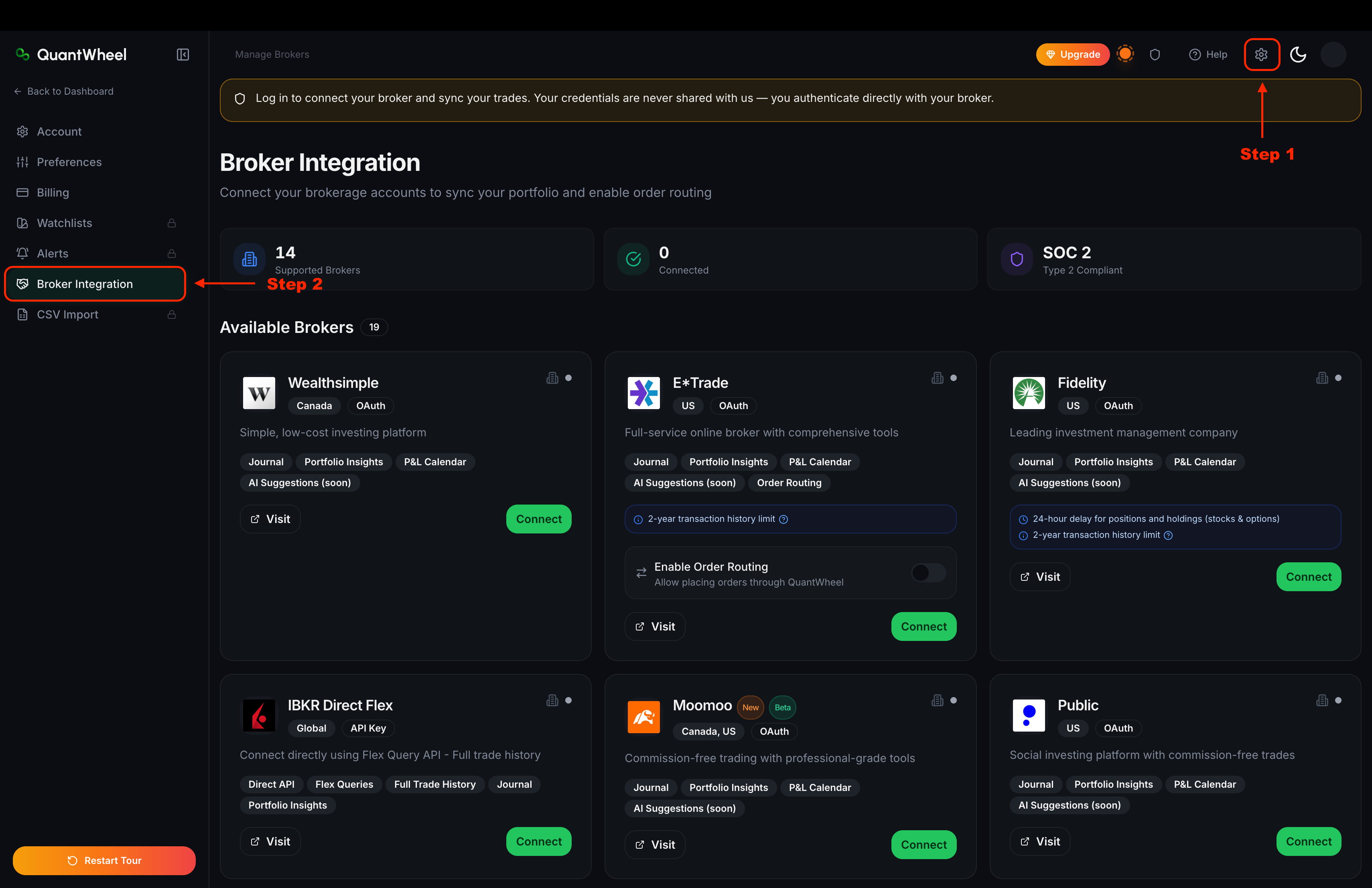
Task: Click the Connected checkmark icon
Action: 633,260
